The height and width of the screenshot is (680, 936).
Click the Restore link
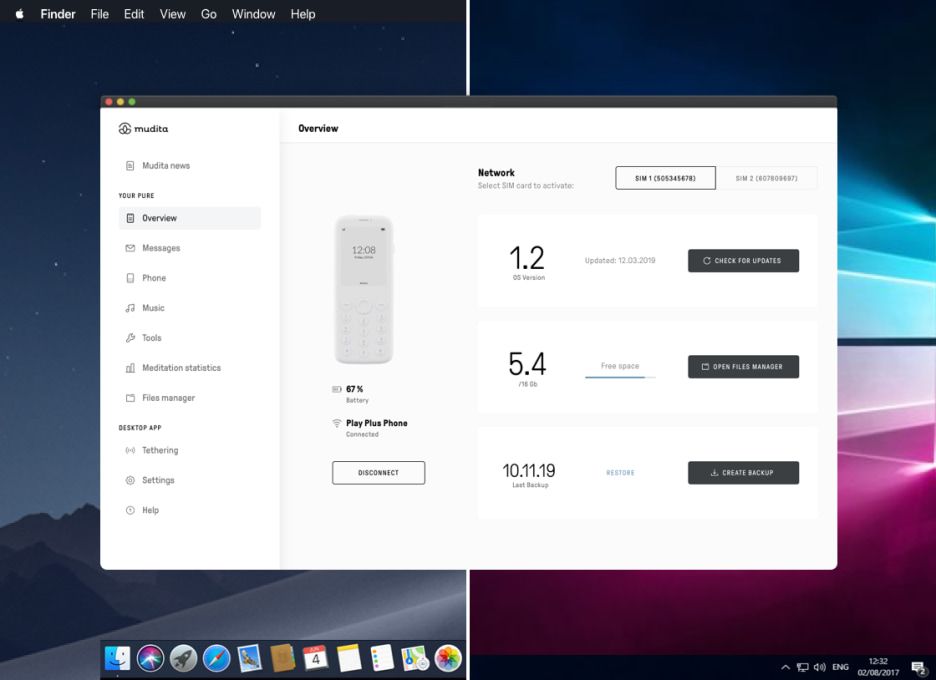click(620, 473)
